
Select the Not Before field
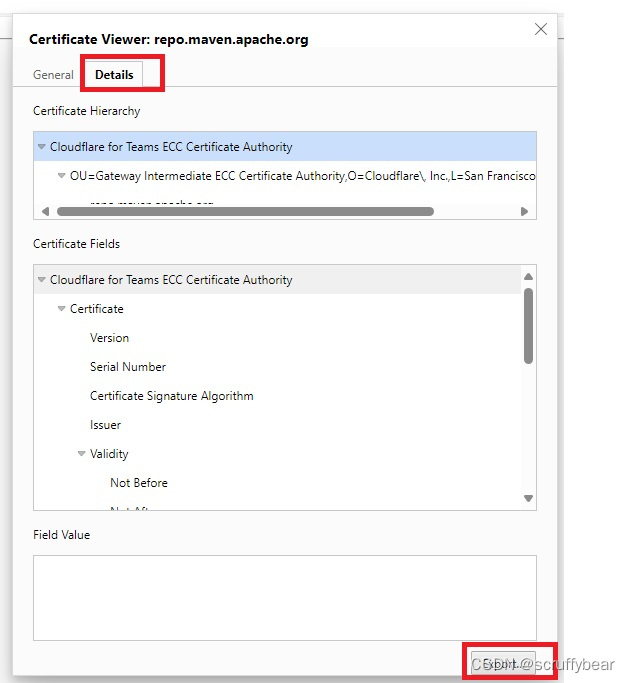(278, 483)
